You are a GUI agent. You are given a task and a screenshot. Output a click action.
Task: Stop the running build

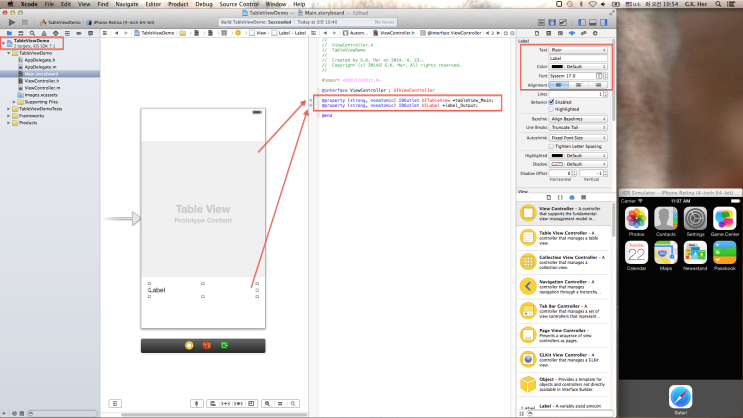coord(25,22)
